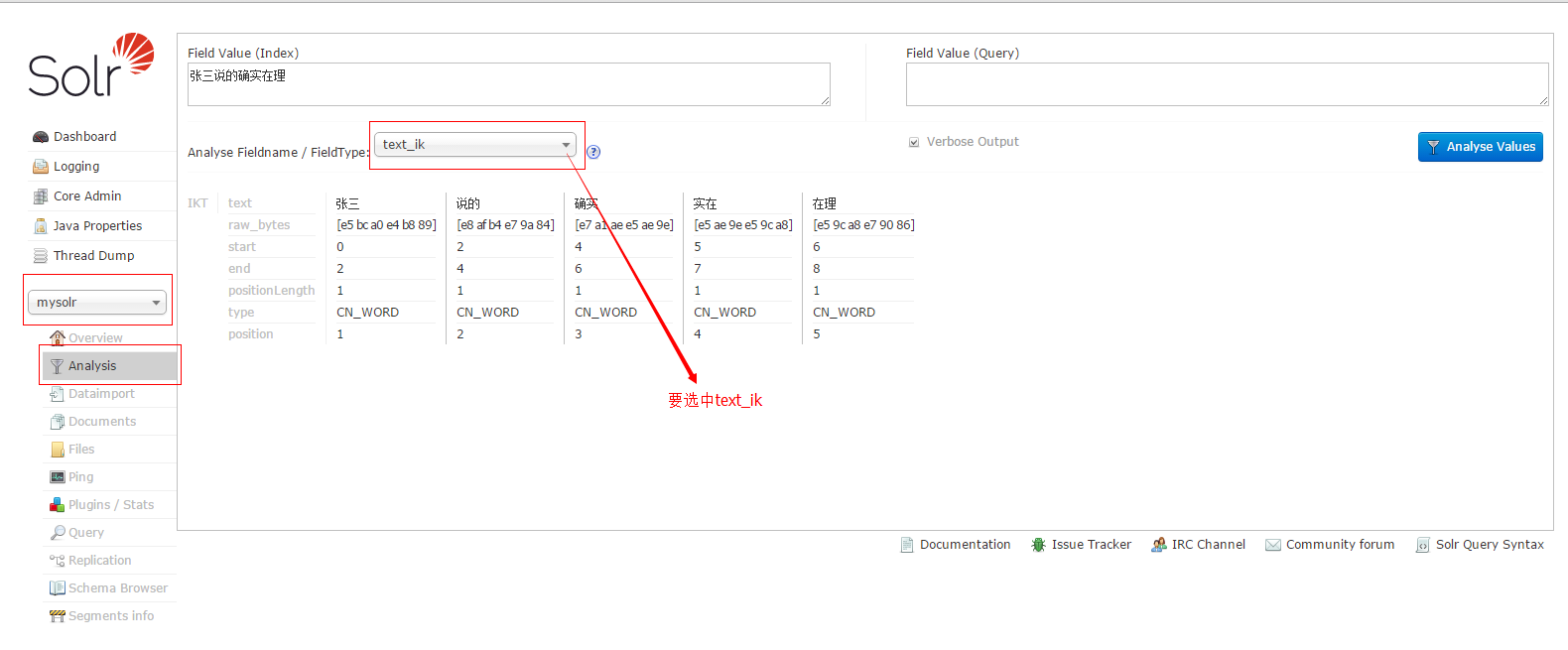
Task: Click the Ping monitor icon
Action: click(57, 477)
